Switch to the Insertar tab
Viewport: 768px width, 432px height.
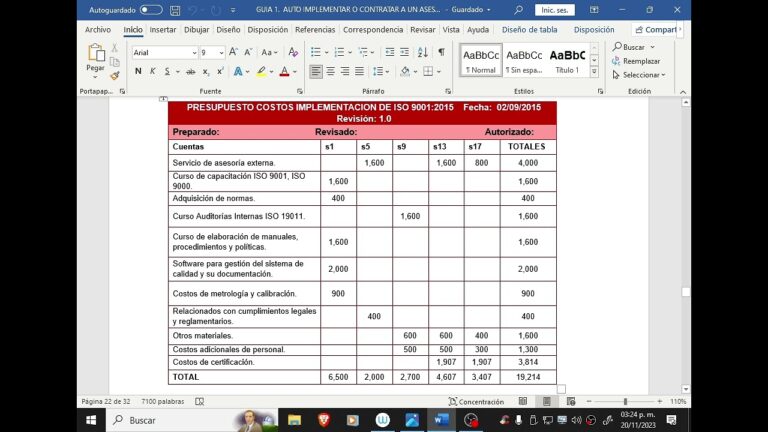[x=163, y=29]
